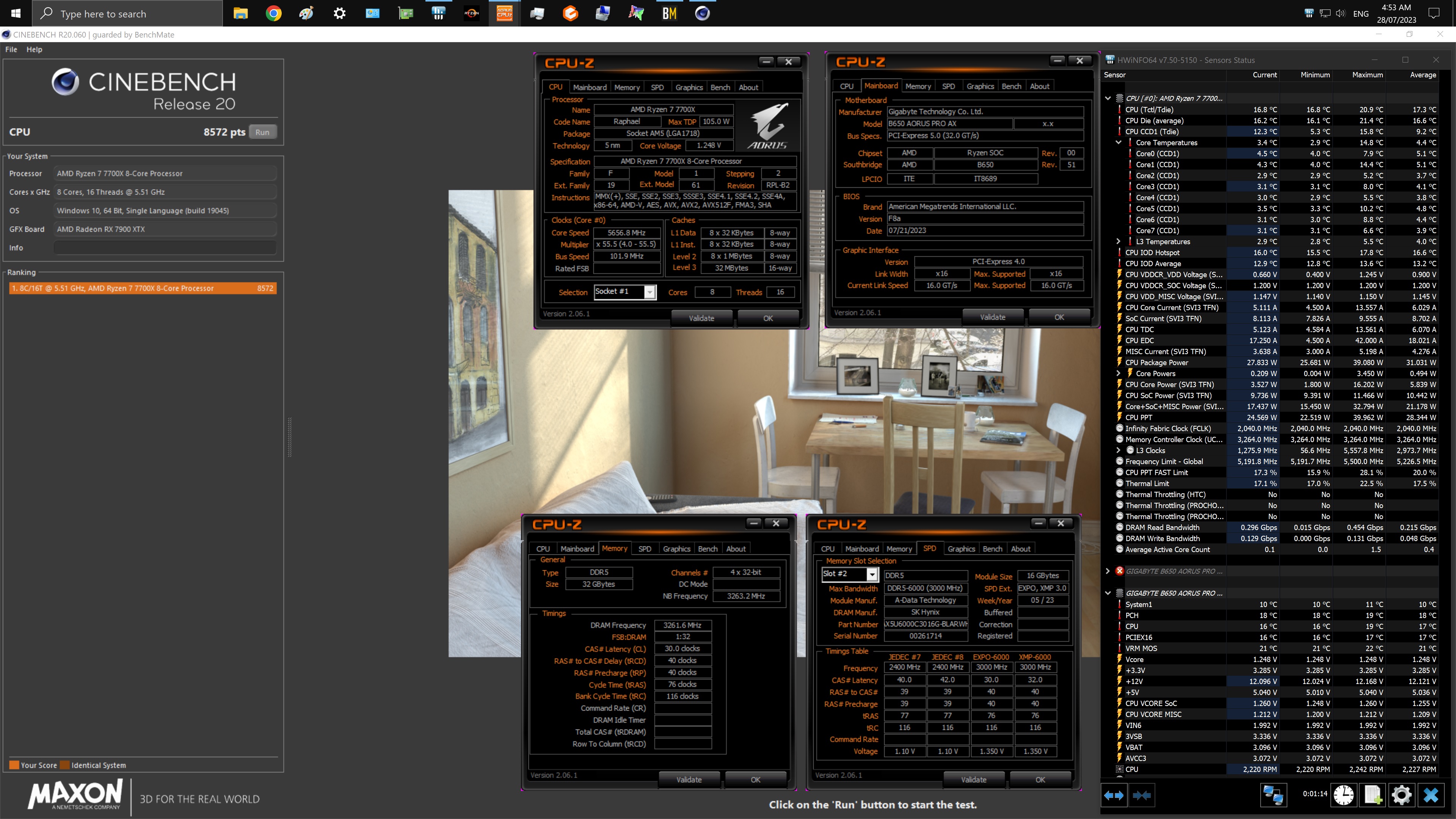Image resolution: width=1456 pixels, height=819 pixels.
Task: Expand the Core Powers tree node
Action: (x=1119, y=373)
